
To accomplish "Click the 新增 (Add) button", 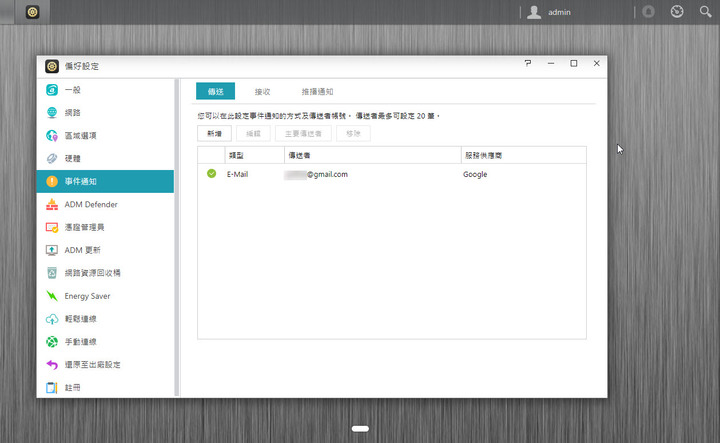I will click(x=214, y=134).
